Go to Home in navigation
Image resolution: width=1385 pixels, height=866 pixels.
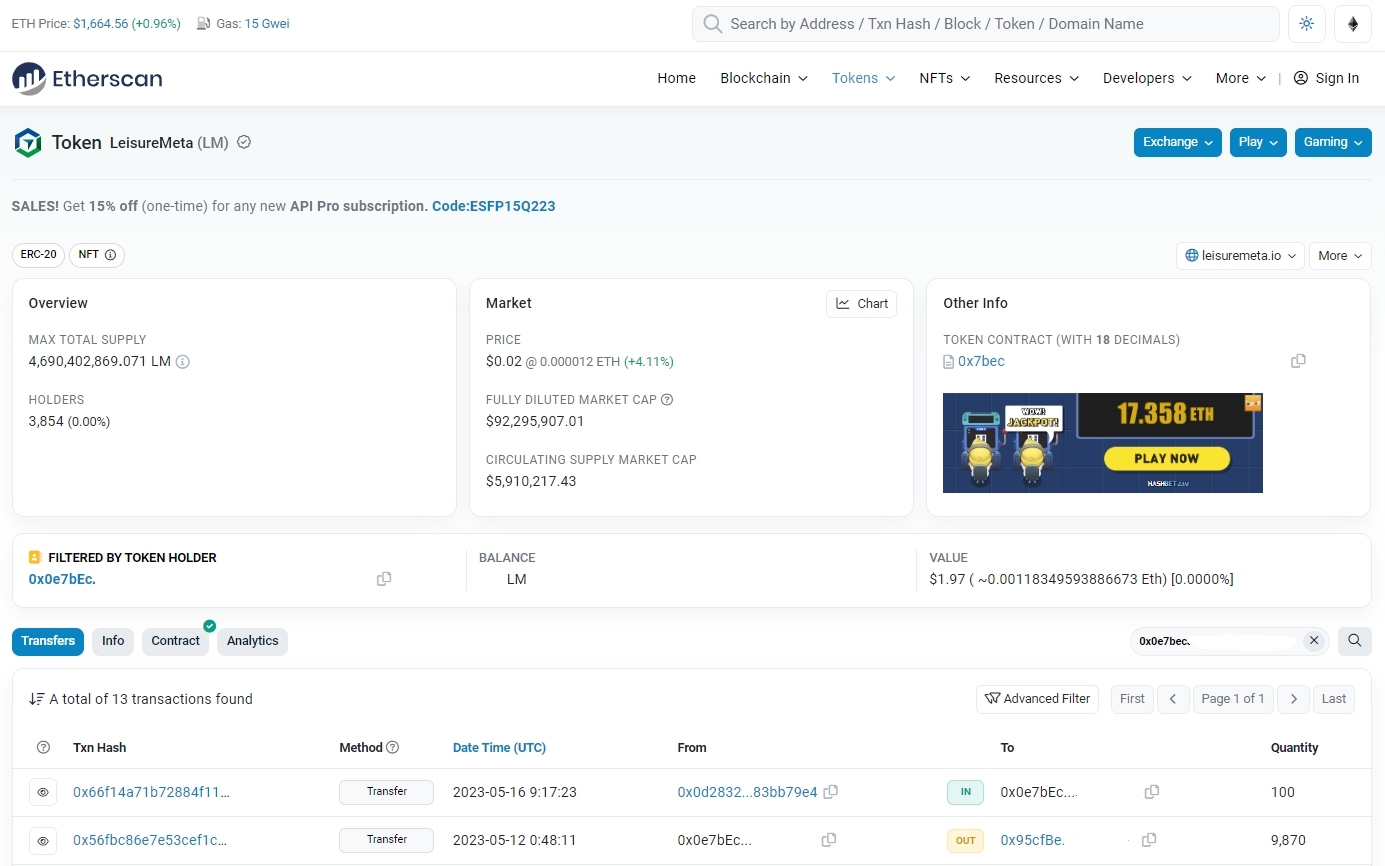pyautogui.click(x=676, y=78)
